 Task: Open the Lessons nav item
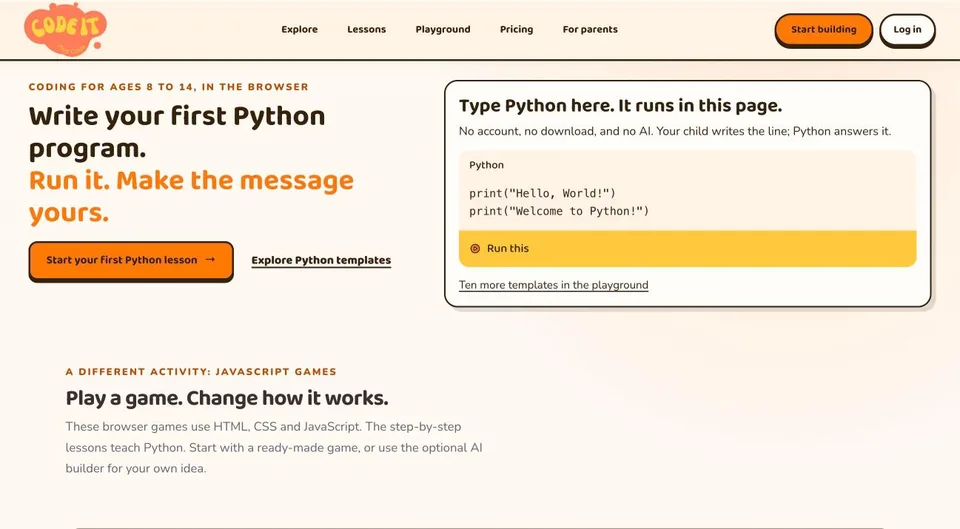tap(366, 29)
